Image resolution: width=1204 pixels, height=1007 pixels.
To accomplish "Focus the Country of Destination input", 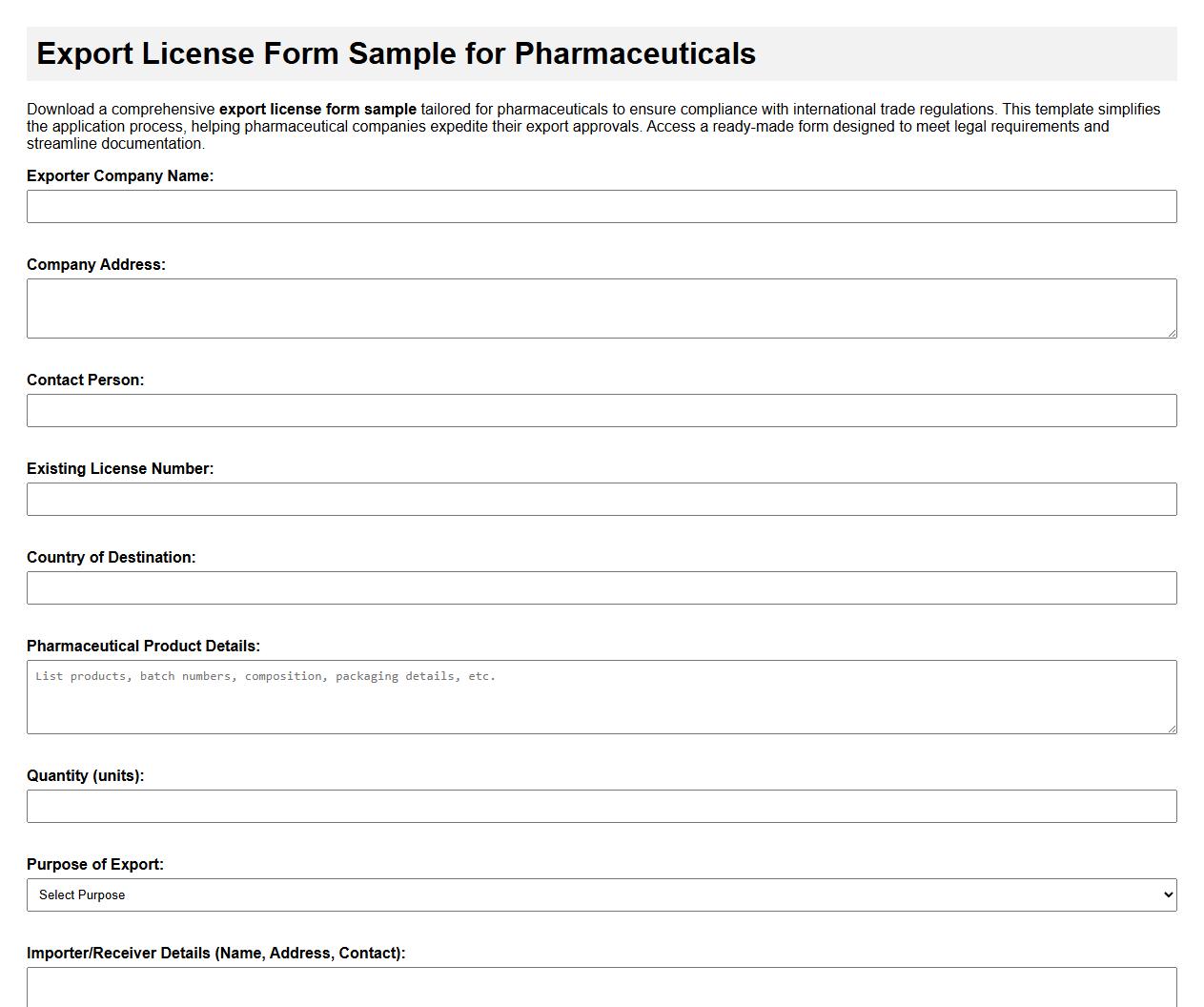I will pyautogui.click(x=601, y=587).
